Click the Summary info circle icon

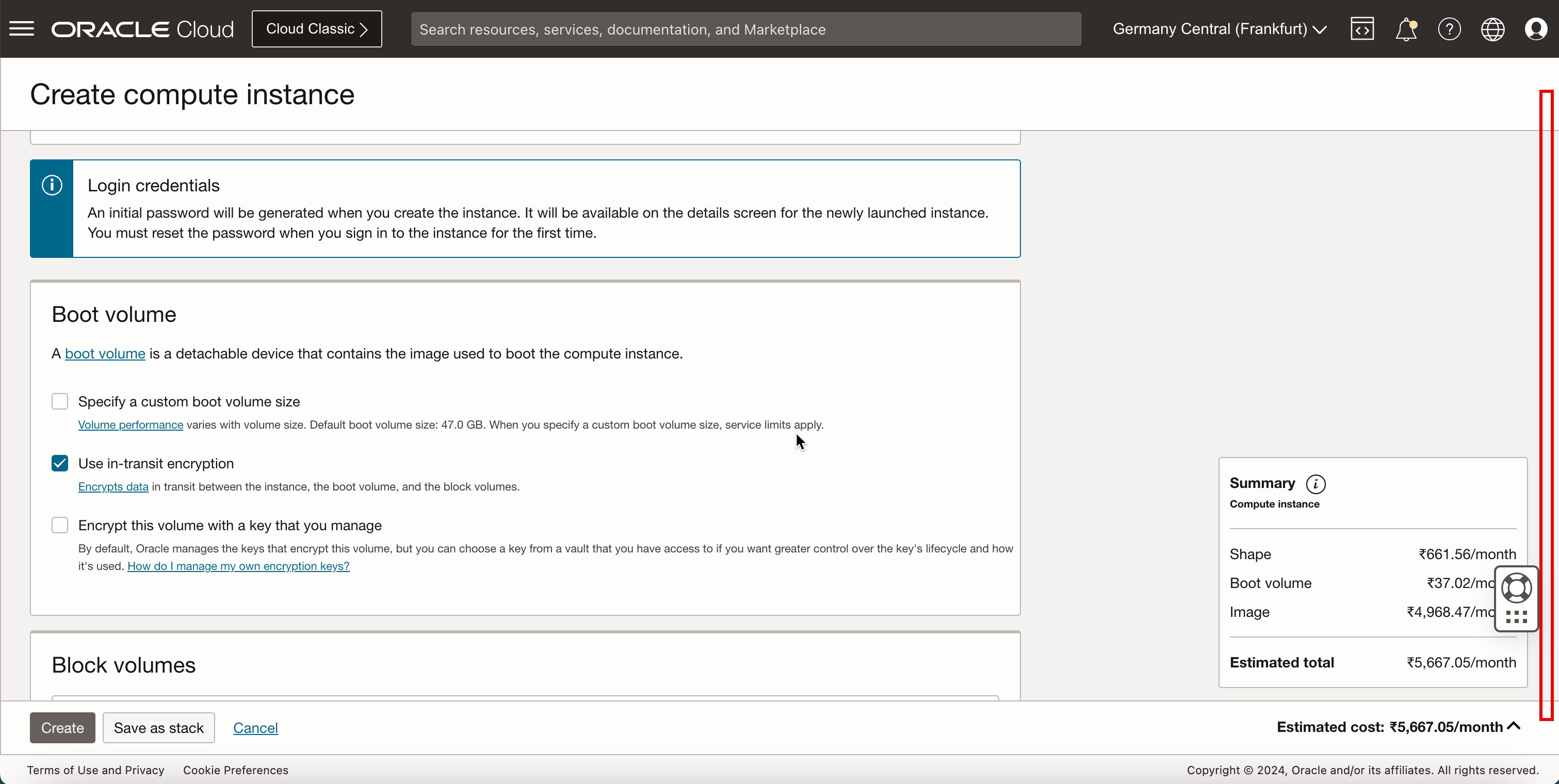[x=1316, y=484]
